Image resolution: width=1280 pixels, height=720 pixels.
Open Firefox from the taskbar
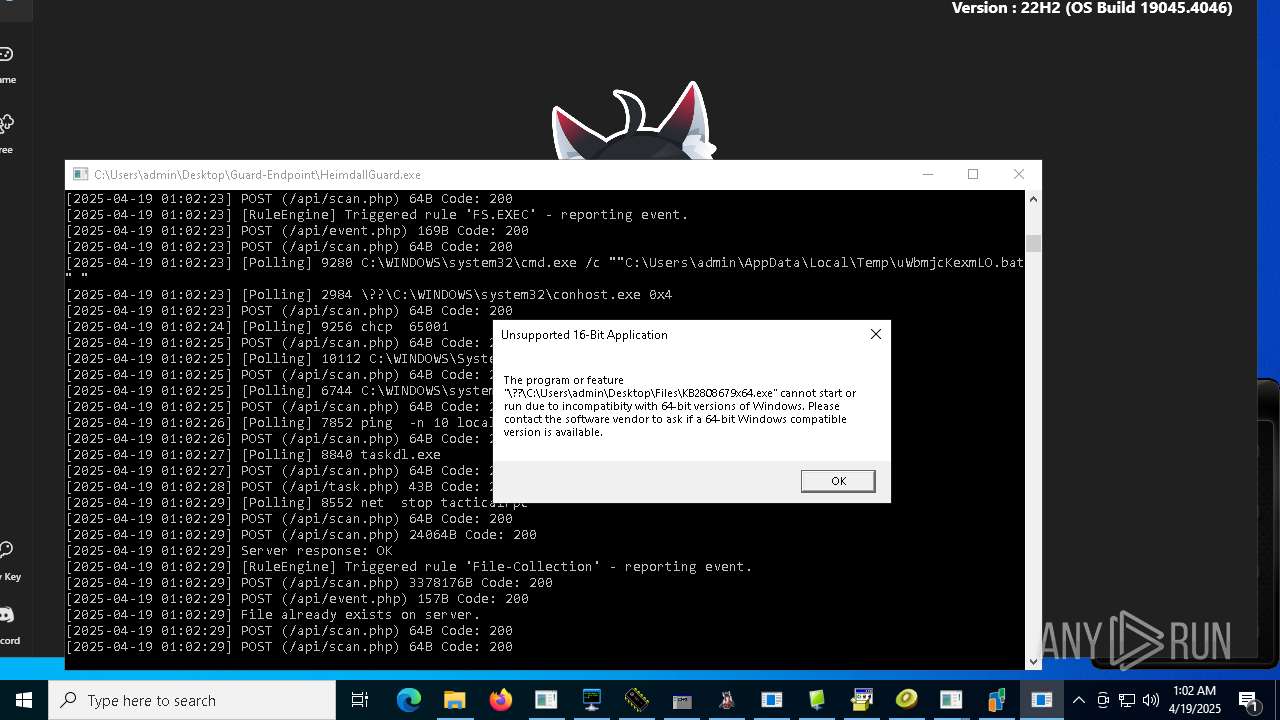pyautogui.click(x=500, y=700)
